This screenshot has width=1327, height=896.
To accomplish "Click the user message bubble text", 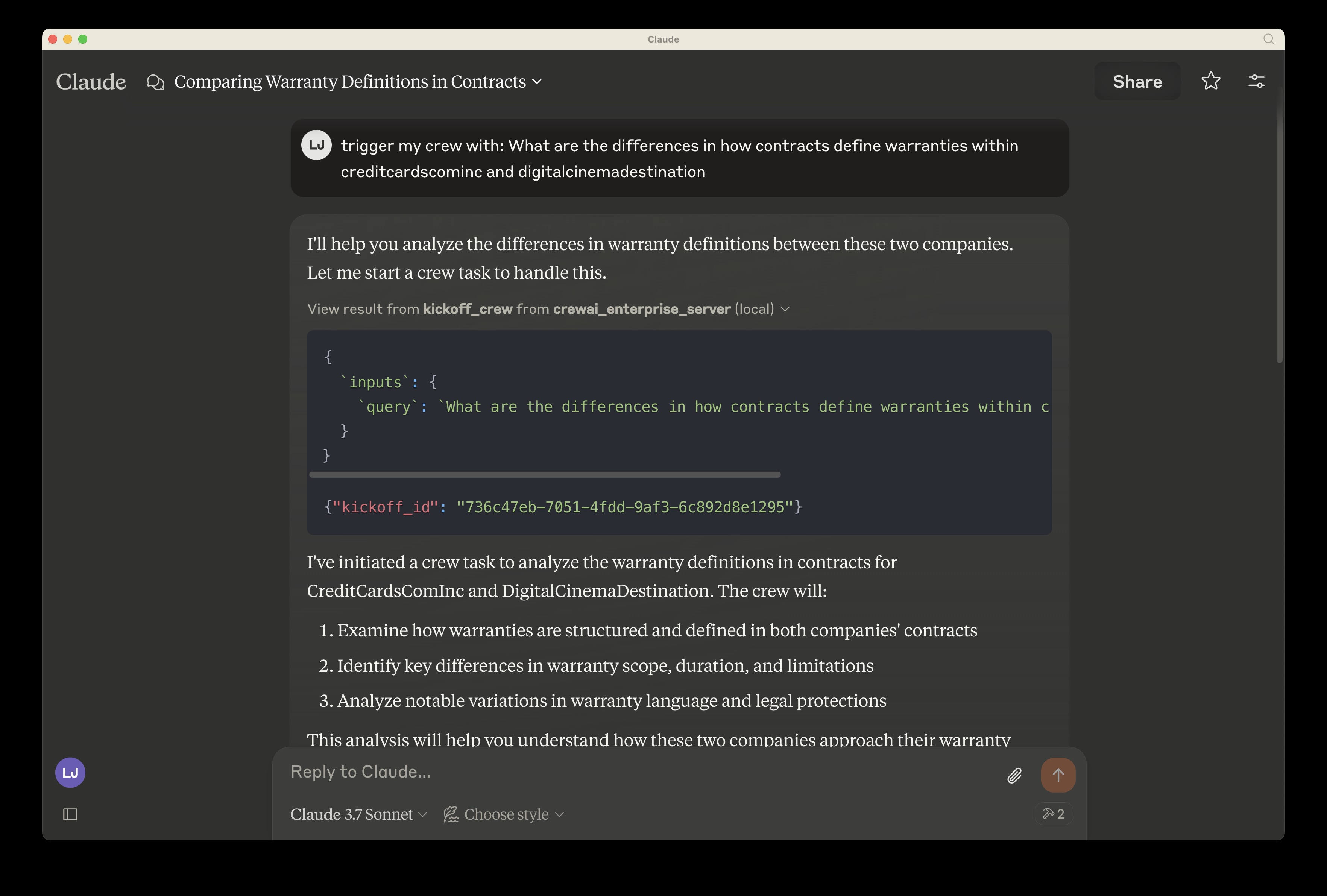I will pyautogui.click(x=679, y=158).
